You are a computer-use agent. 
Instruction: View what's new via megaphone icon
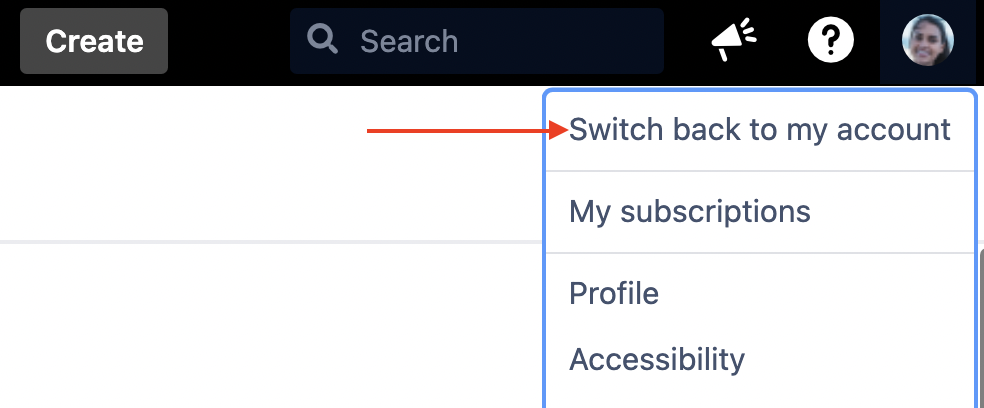point(734,41)
